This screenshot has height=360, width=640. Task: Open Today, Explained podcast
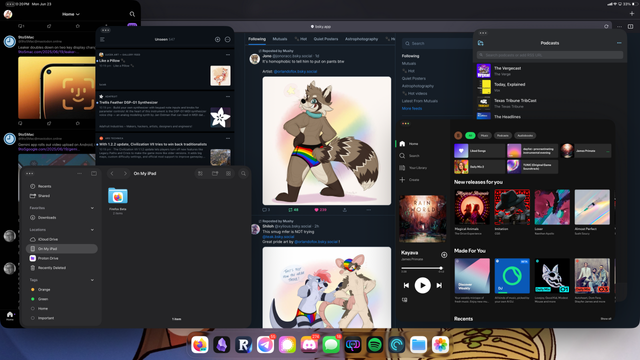pyautogui.click(x=550, y=87)
